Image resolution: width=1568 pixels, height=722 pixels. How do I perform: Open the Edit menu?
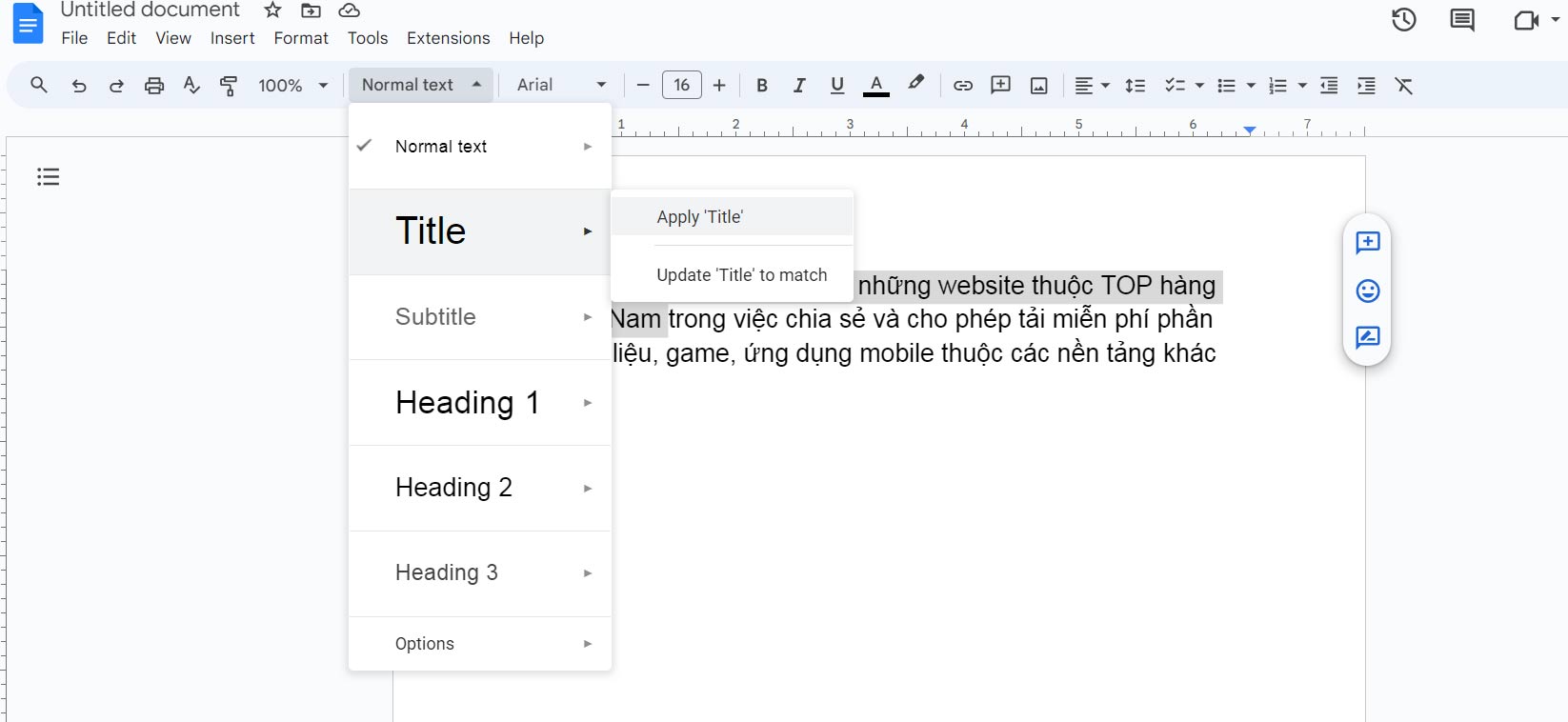pyautogui.click(x=121, y=38)
